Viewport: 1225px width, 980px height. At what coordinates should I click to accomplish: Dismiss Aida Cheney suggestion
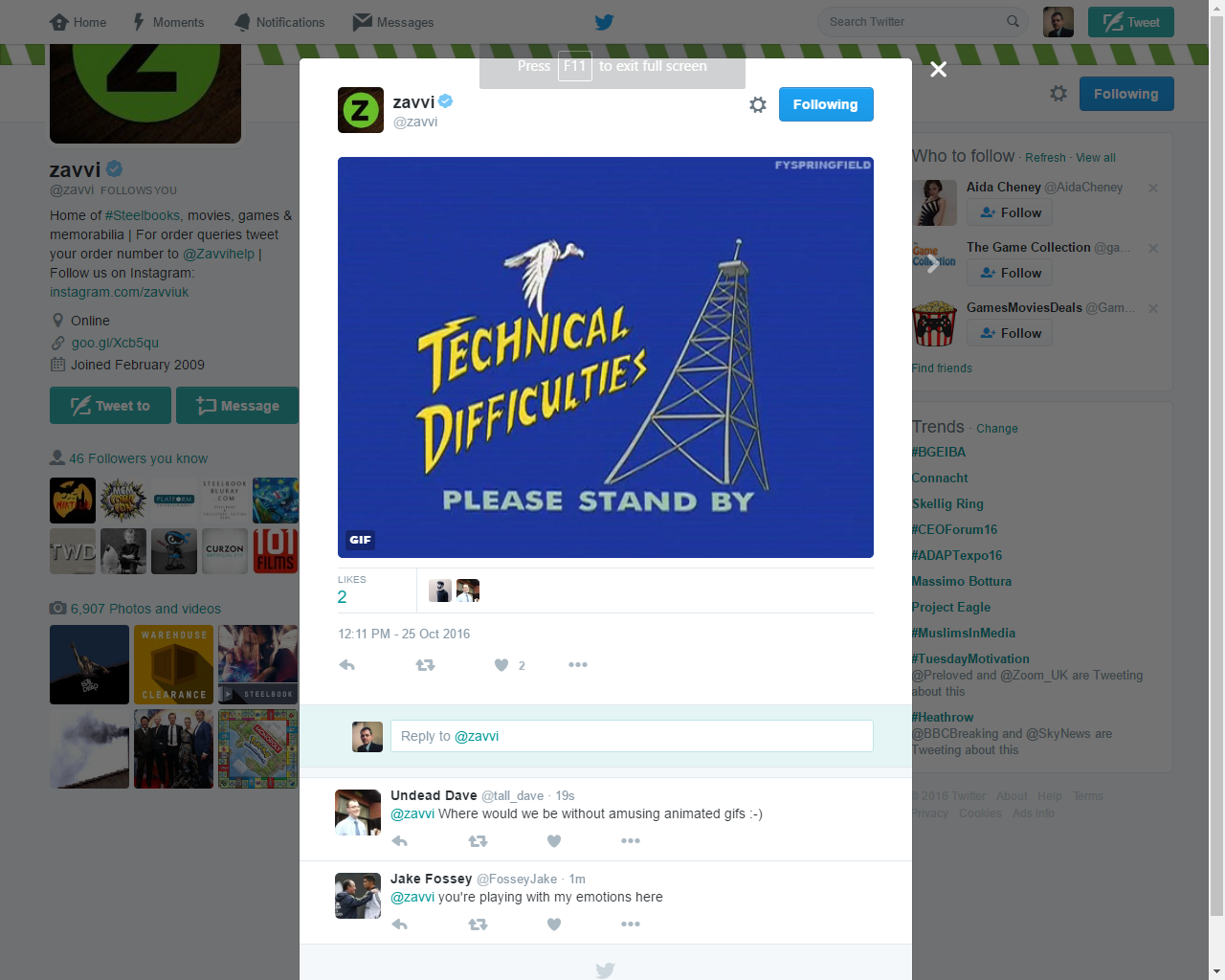1153,188
